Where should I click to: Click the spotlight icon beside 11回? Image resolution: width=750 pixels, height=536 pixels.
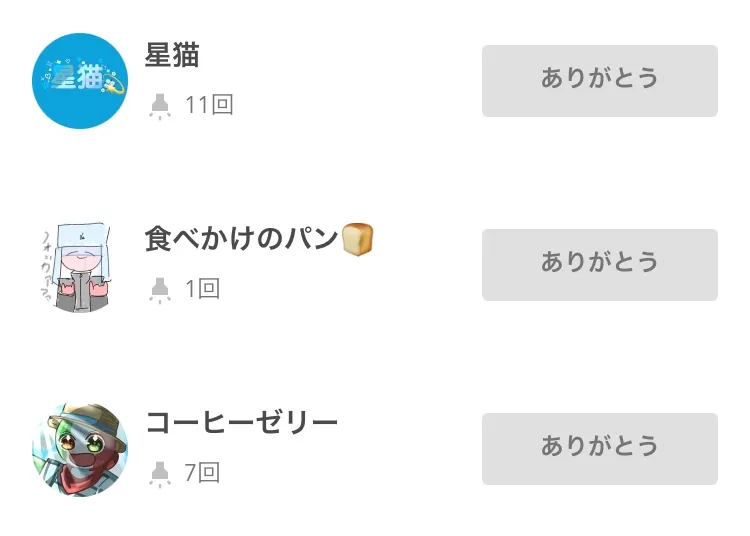pyautogui.click(x=159, y=105)
